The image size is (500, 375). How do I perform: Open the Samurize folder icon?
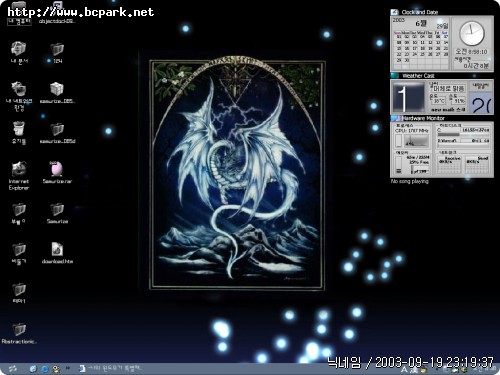point(57,213)
